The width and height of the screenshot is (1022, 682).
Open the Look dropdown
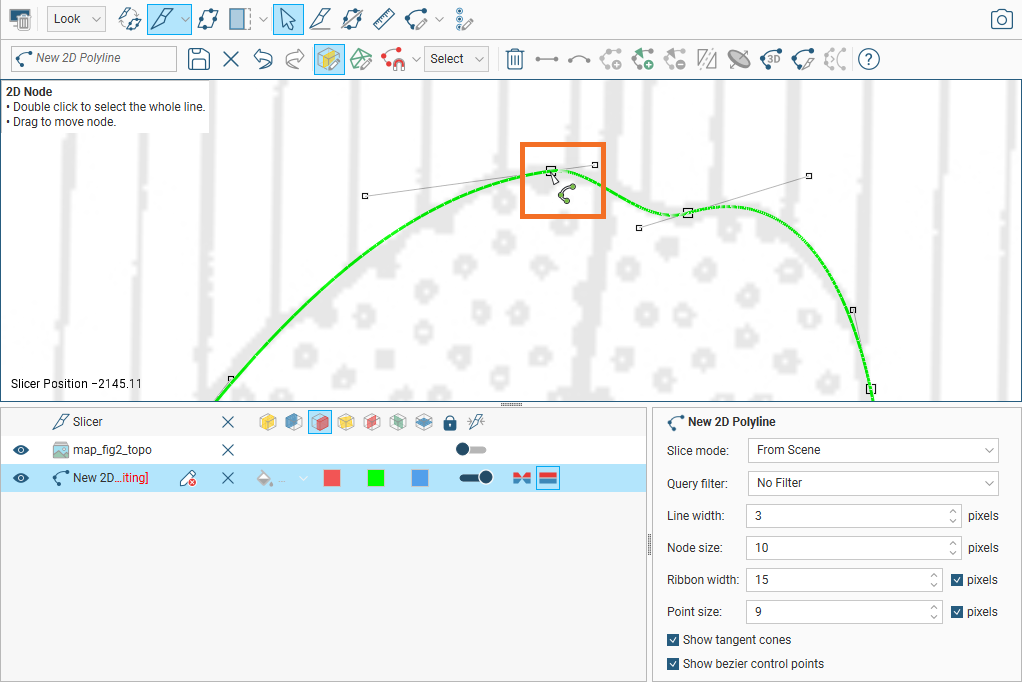(76, 19)
